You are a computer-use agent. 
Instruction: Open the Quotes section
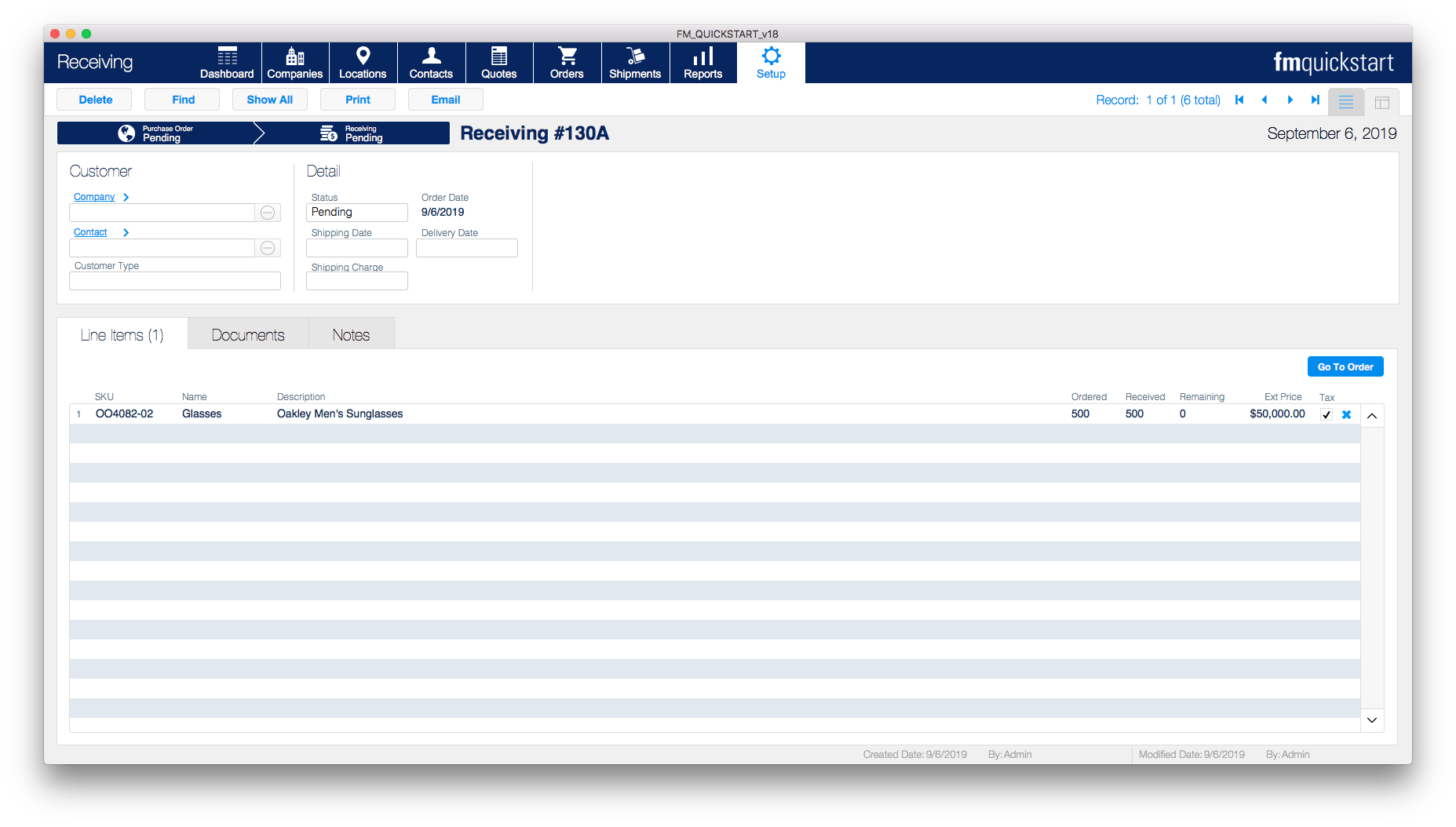[x=499, y=63]
